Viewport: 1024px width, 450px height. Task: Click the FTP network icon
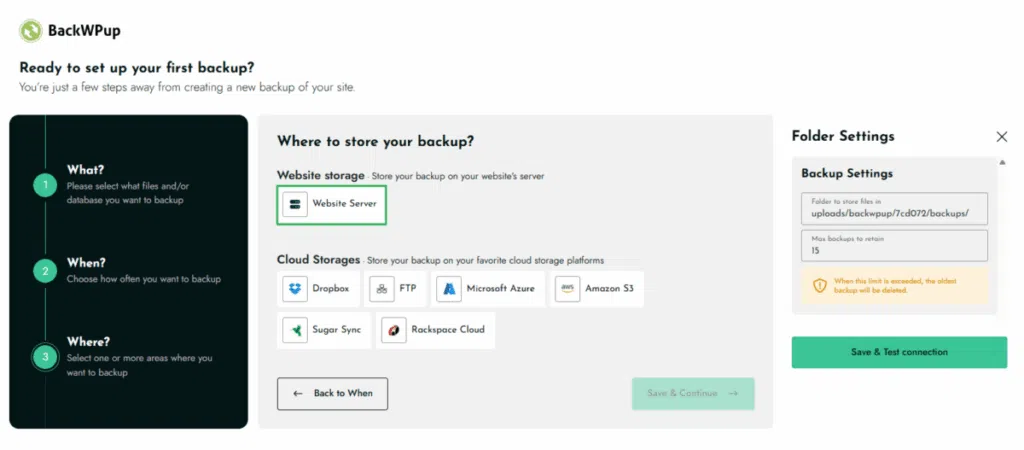point(382,289)
